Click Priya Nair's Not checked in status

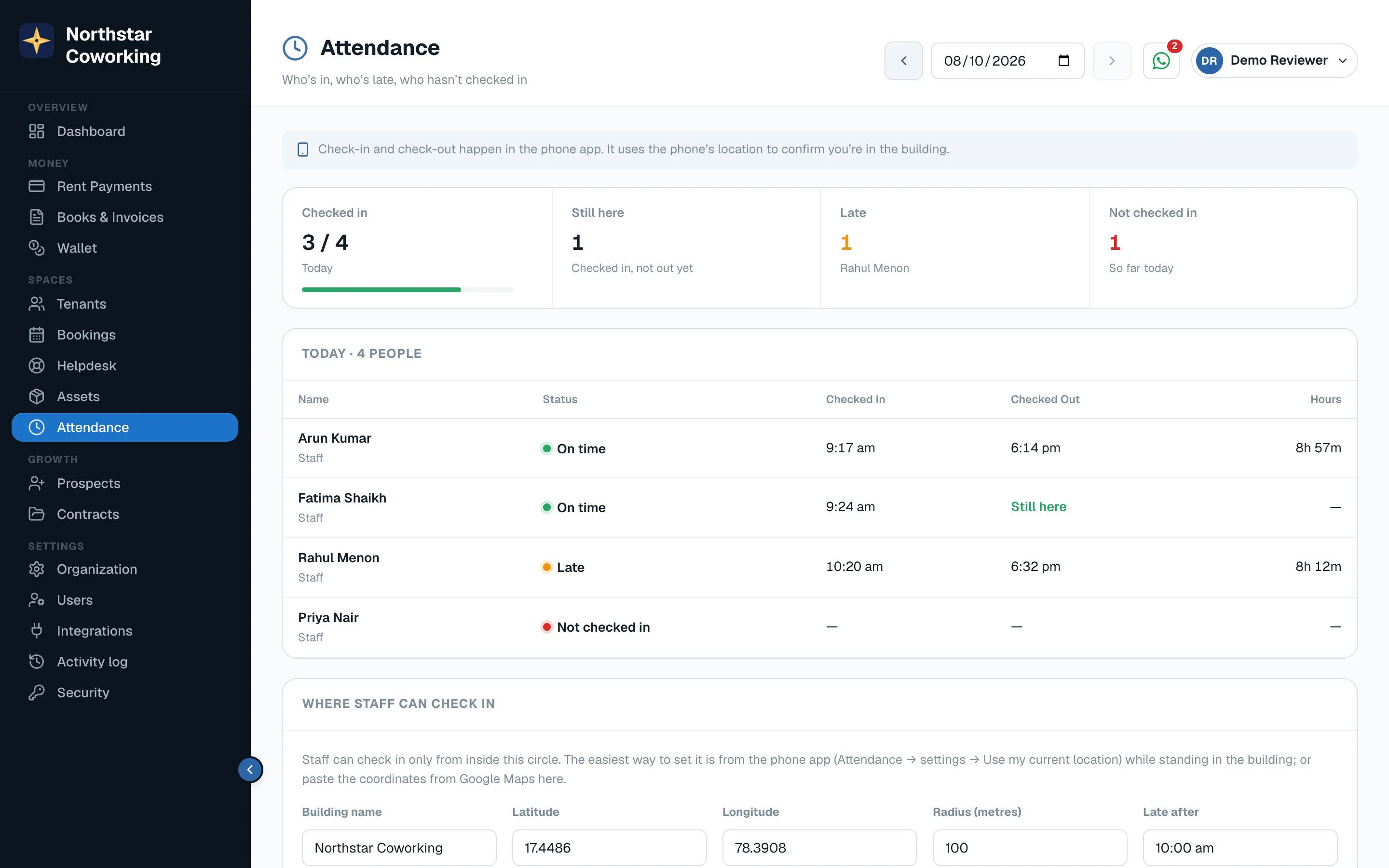(x=596, y=627)
